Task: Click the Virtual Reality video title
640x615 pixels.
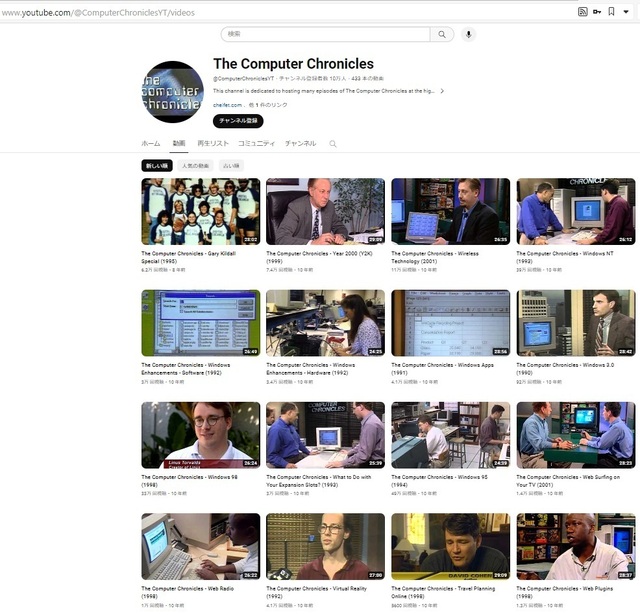Action: (x=317, y=593)
